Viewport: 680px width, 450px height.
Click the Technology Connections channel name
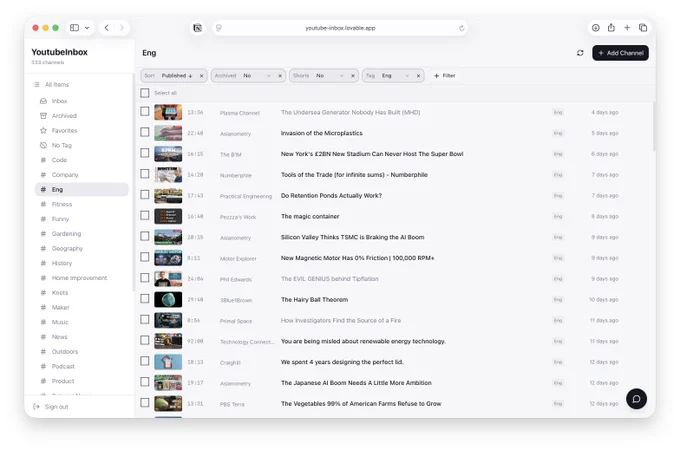[247, 342]
